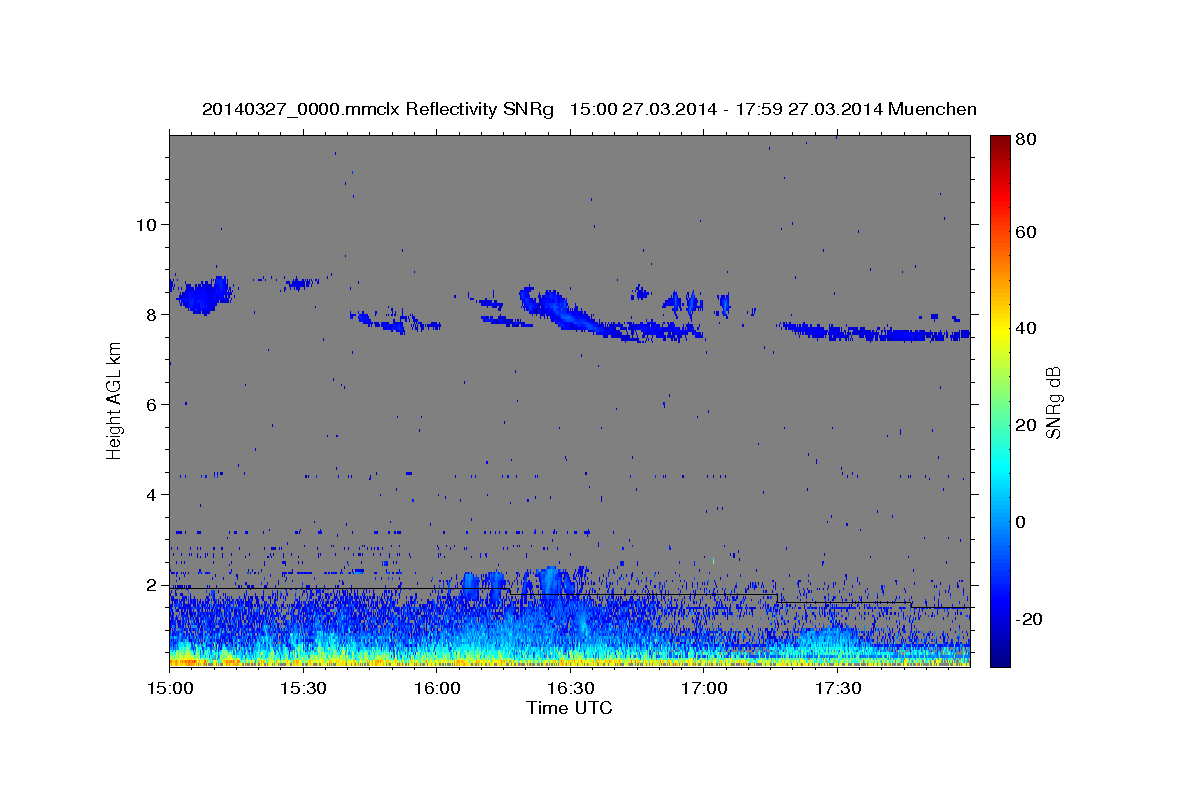The image size is (1200, 800).
Task: Click the 'Muenchen' location label in the title
Action: tap(932, 109)
